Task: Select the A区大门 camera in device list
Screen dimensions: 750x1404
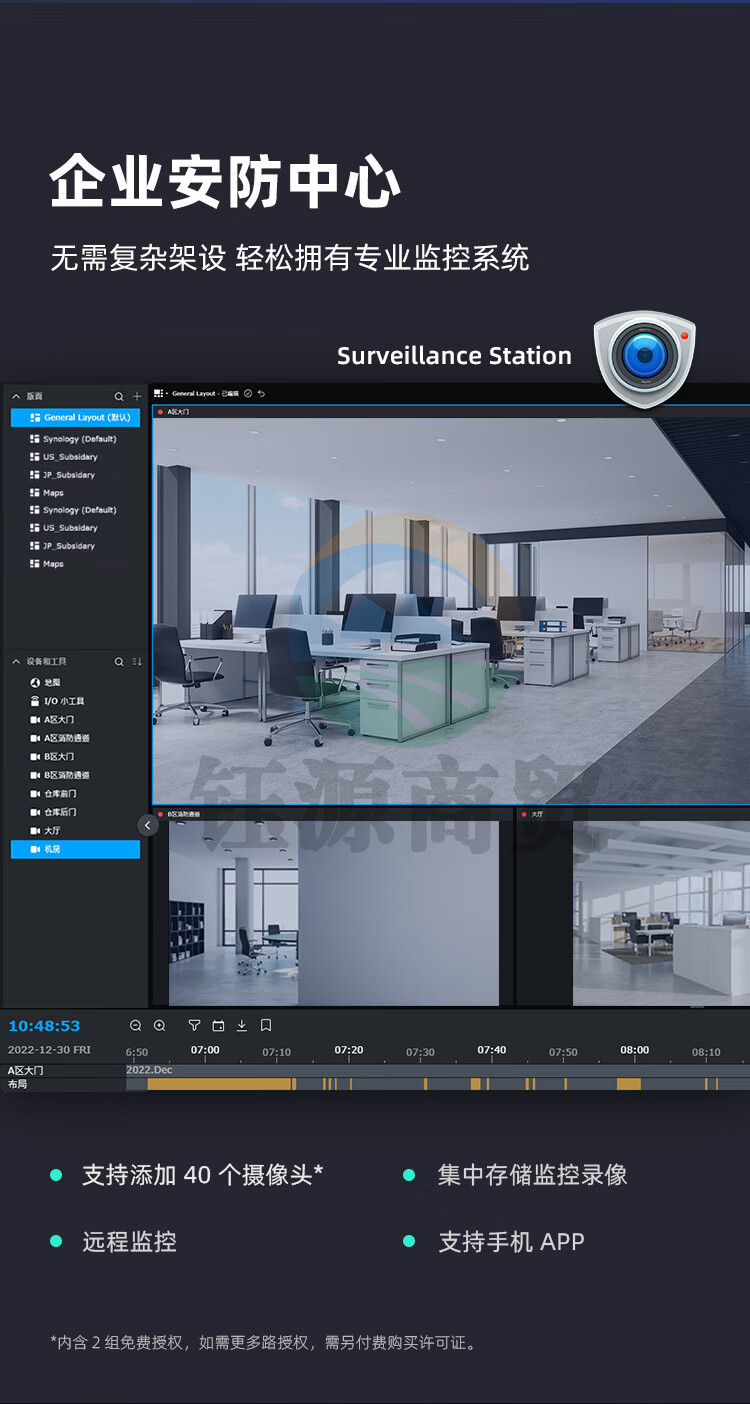Action: coord(59,720)
